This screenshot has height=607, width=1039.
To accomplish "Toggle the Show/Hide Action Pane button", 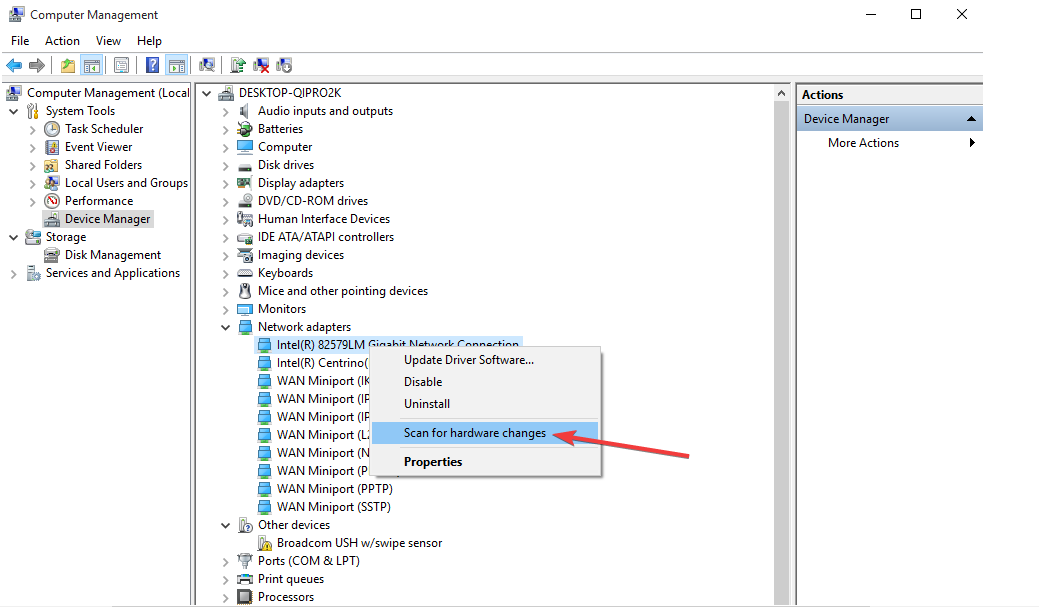I will (176, 66).
